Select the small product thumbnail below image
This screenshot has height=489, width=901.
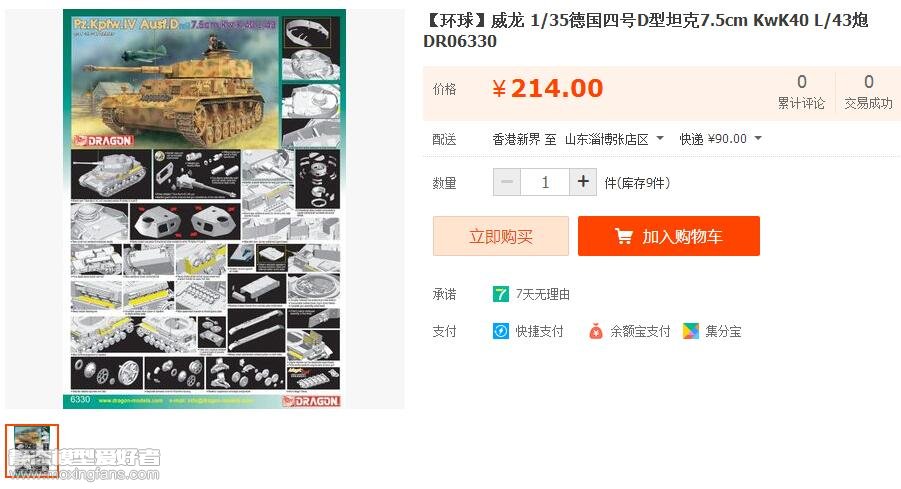click(x=32, y=451)
